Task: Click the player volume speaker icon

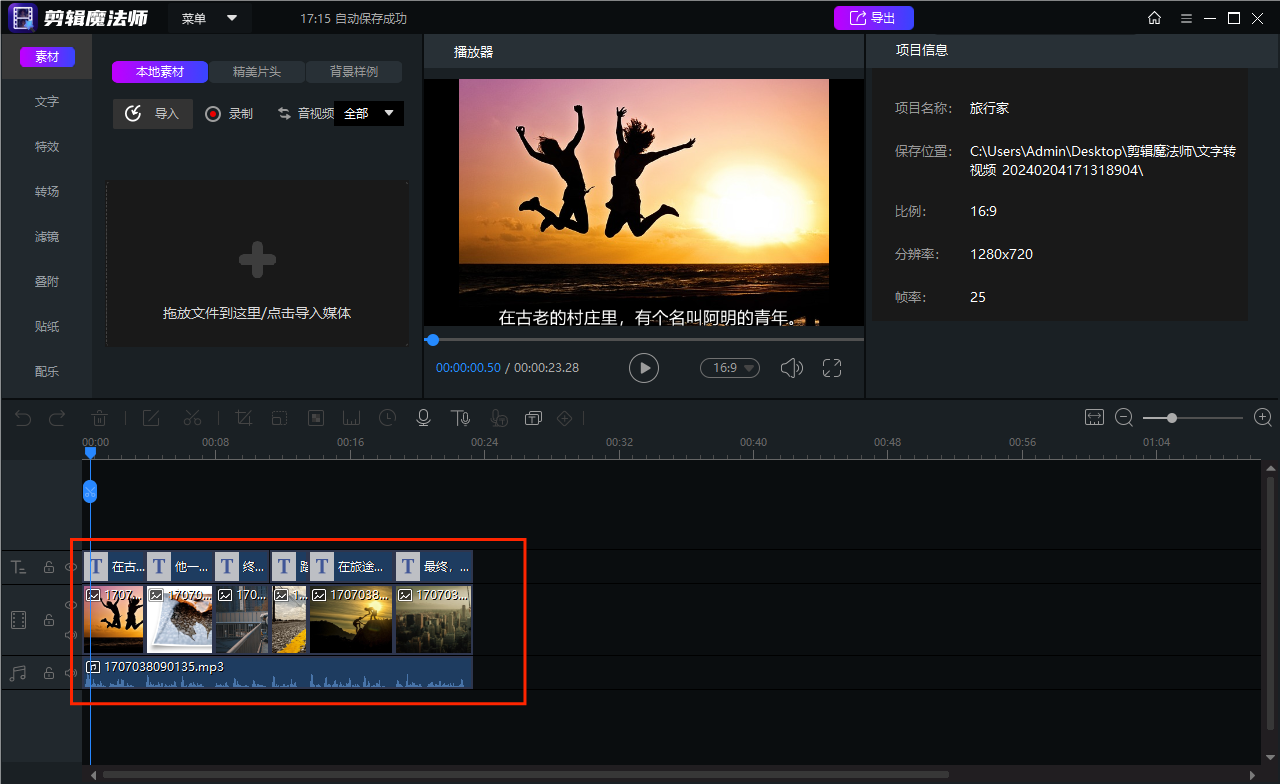Action: click(x=792, y=368)
